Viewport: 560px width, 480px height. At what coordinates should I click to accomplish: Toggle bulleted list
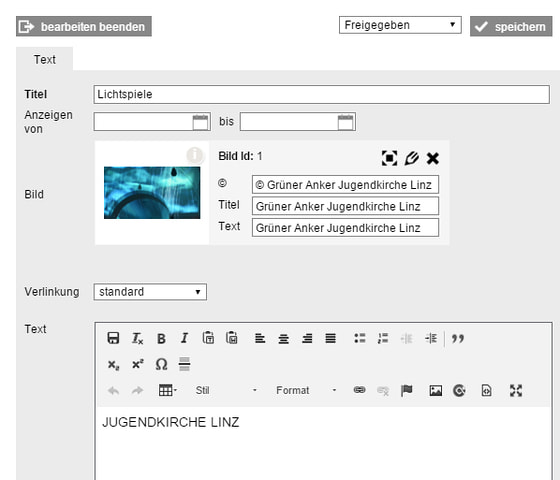(360, 338)
